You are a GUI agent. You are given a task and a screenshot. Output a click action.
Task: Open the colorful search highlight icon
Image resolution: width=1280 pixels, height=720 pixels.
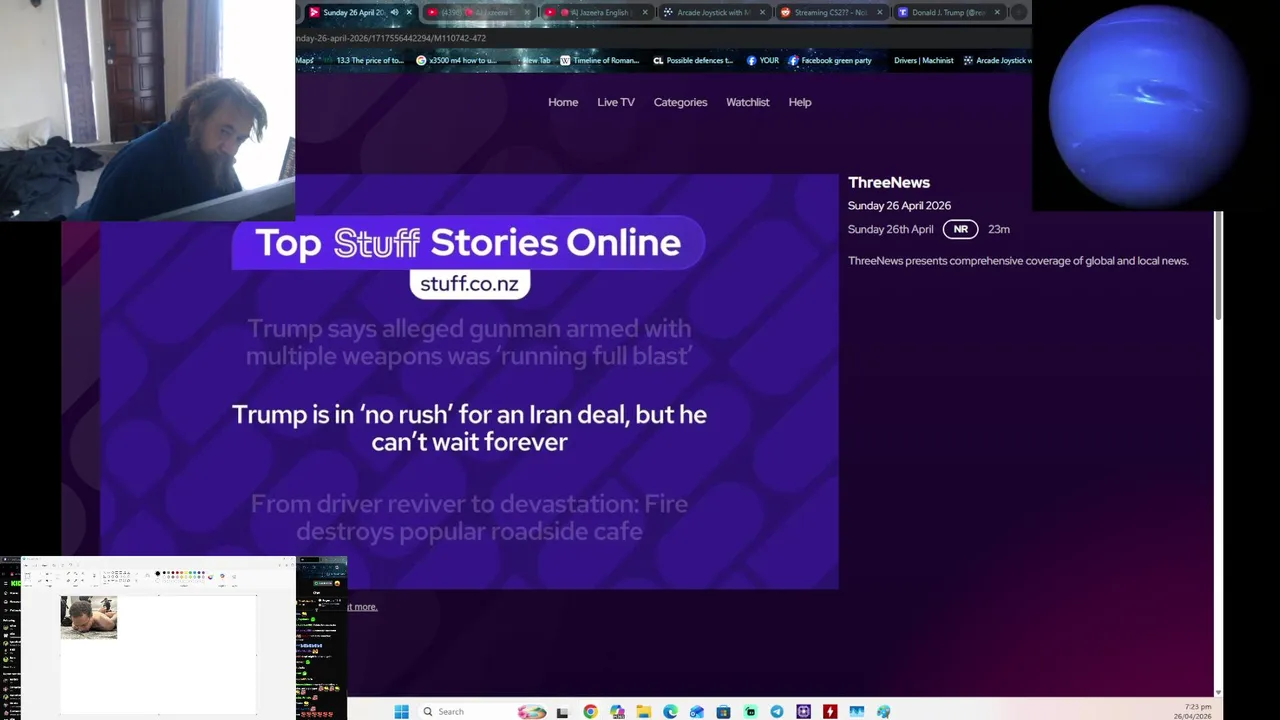[532, 712]
